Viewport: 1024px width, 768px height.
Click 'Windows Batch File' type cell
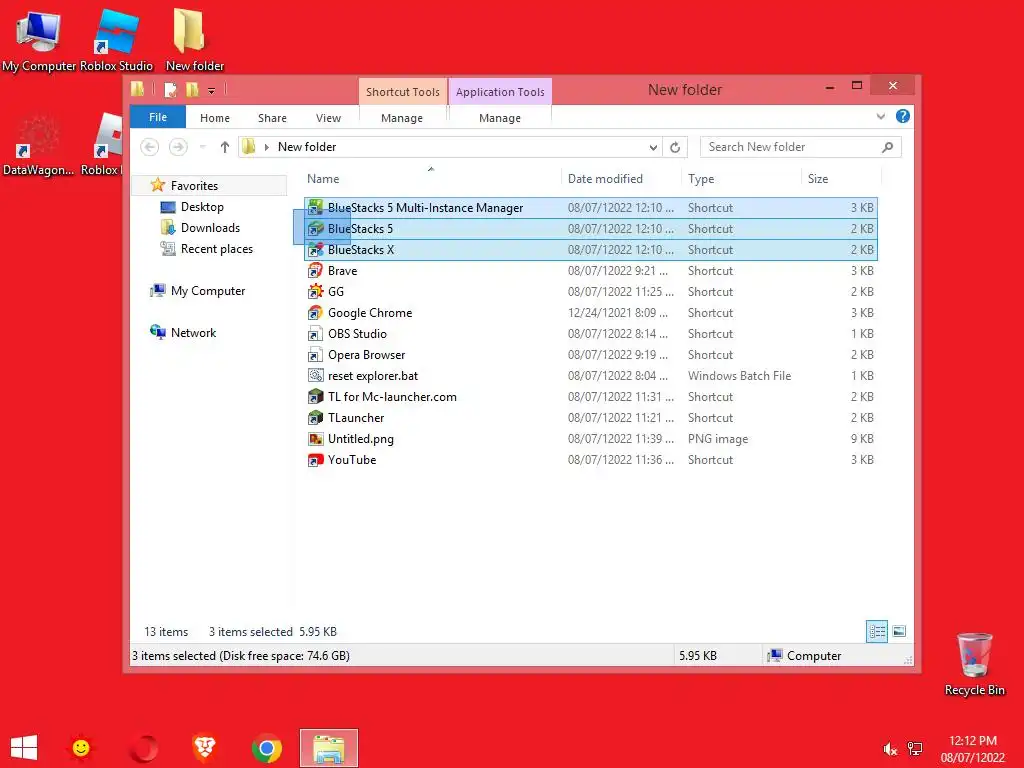pos(739,376)
